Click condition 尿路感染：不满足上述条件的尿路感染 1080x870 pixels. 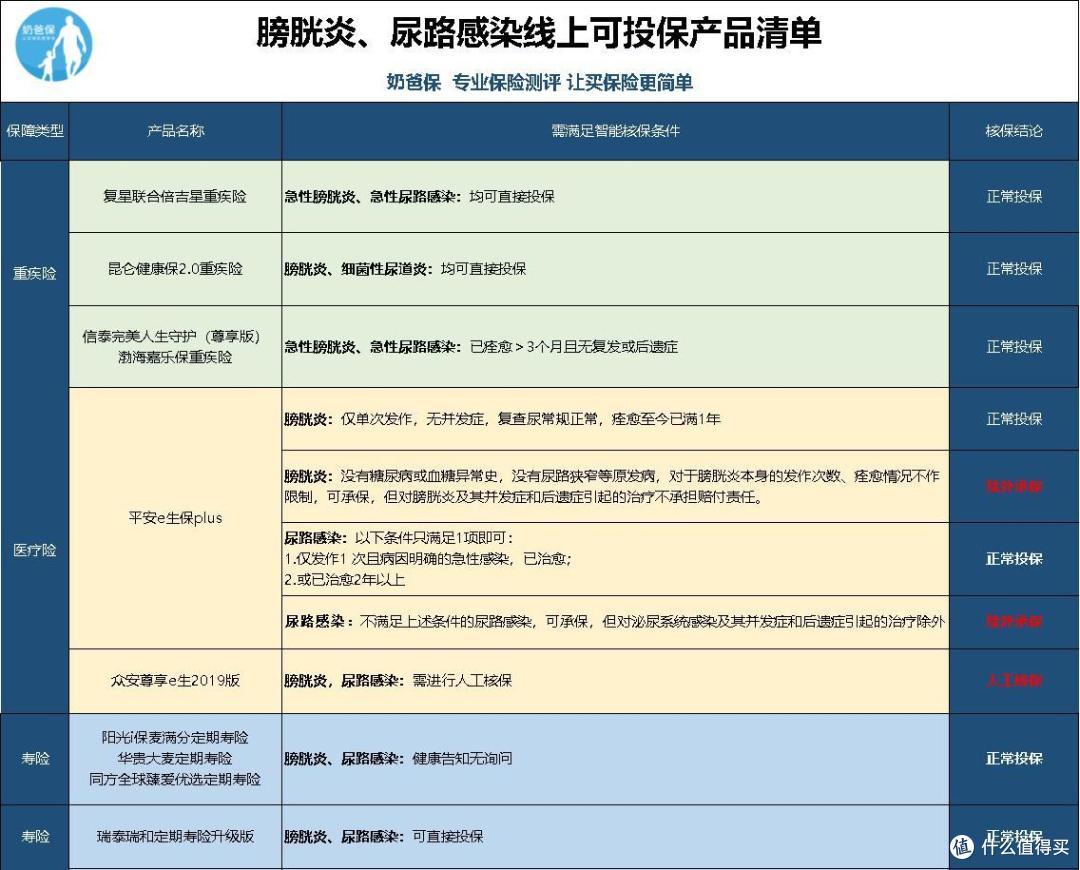pyautogui.click(x=614, y=622)
